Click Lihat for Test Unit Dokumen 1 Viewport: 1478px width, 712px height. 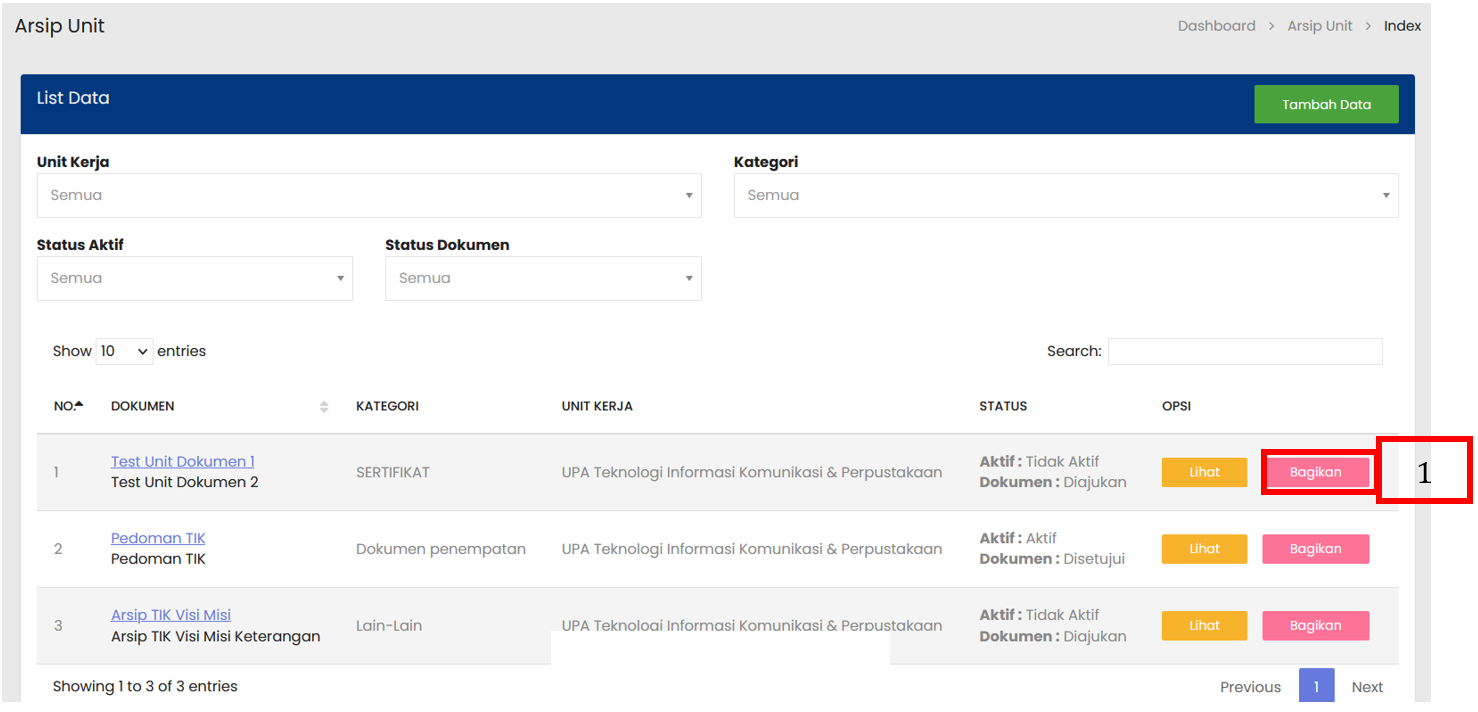(1204, 472)
